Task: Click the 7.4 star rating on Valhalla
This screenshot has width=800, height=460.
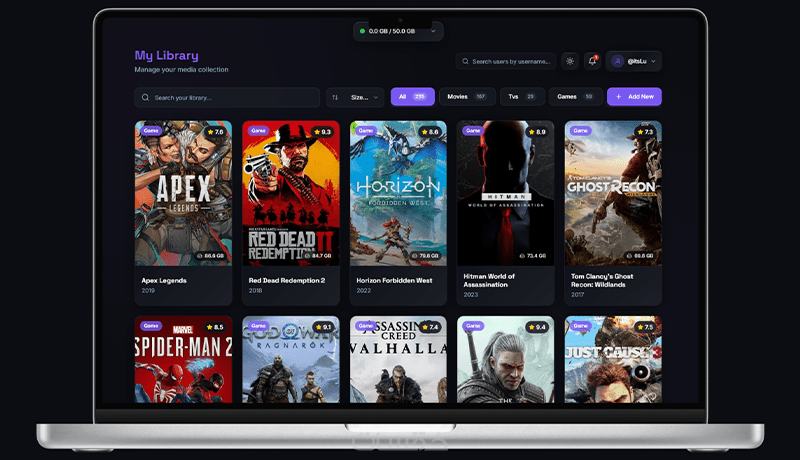Action: [430, 327]
